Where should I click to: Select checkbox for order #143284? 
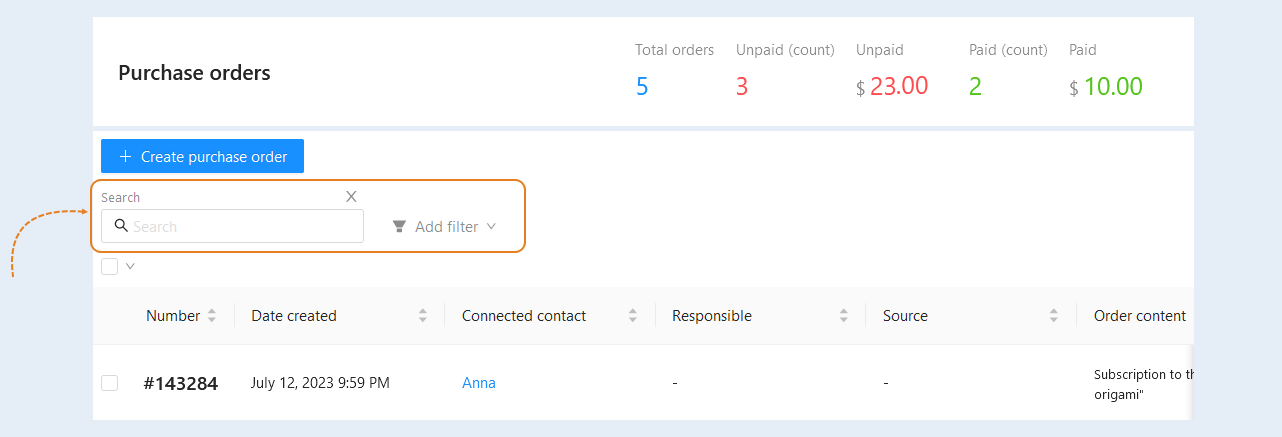(110, 383)
